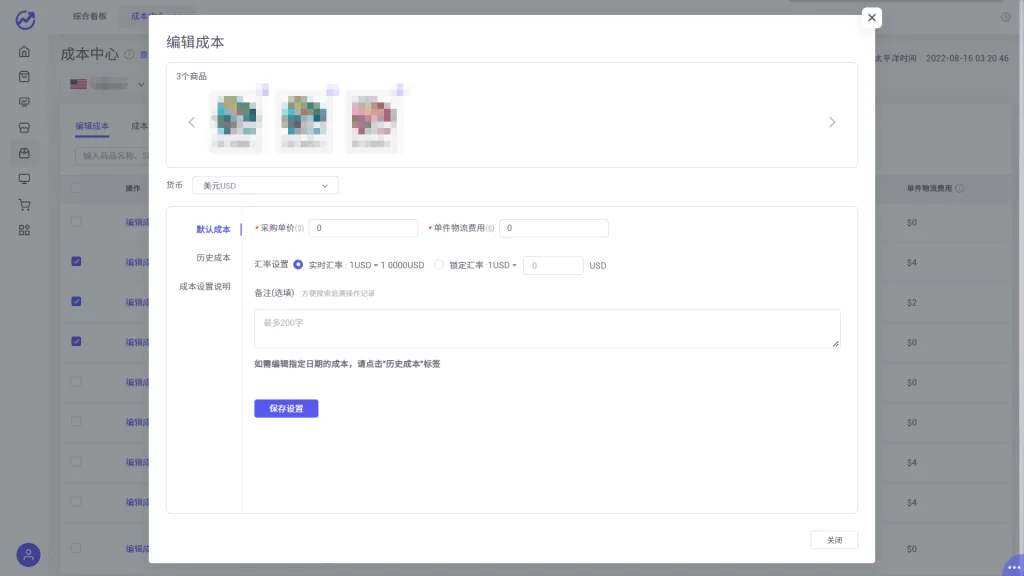Open the 货币 美元USD dropdown

click(265, 185)
